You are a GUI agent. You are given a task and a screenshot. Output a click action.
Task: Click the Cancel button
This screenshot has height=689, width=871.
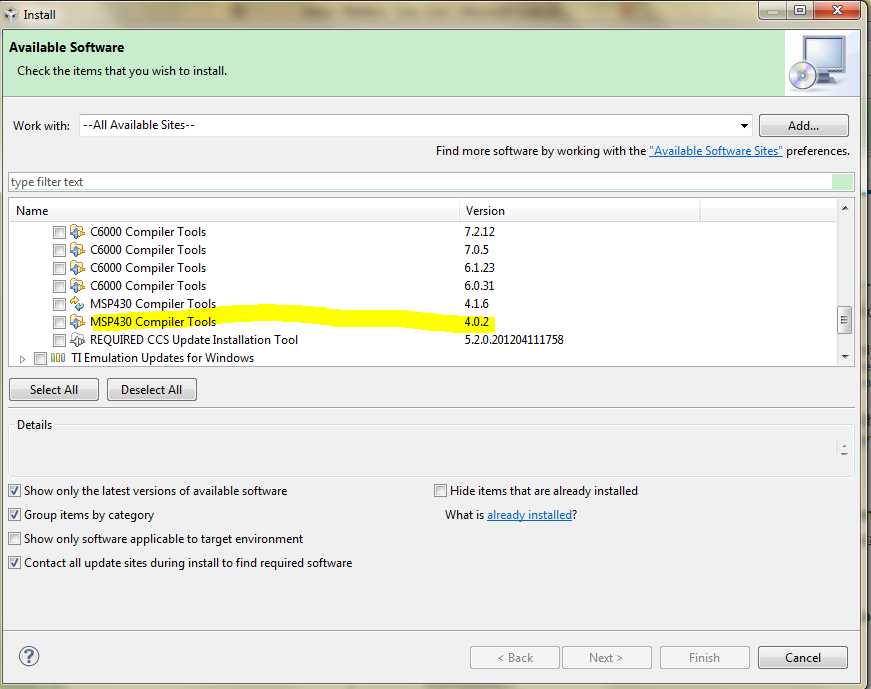803,657
